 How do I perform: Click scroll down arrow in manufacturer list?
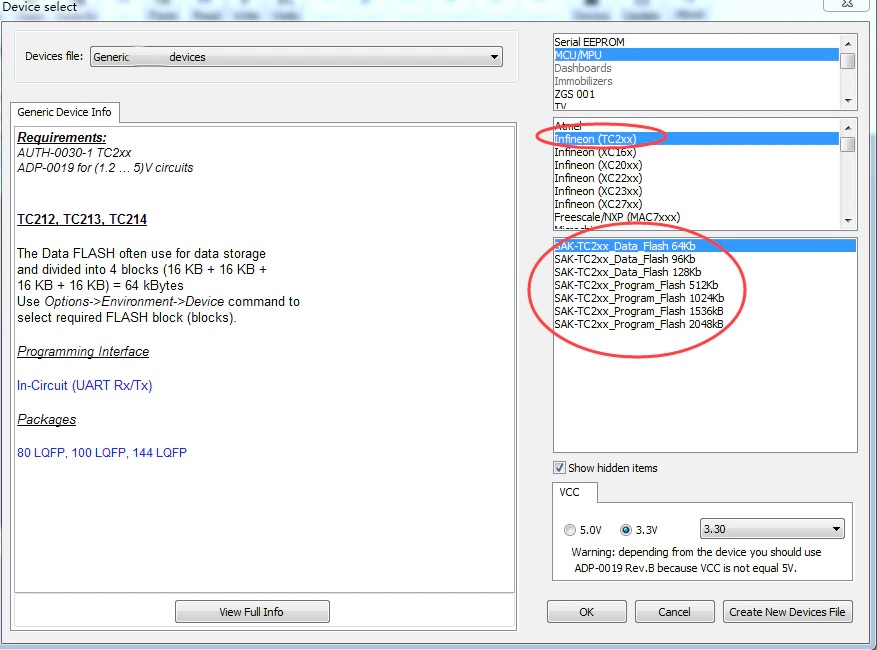coord(848,220)
